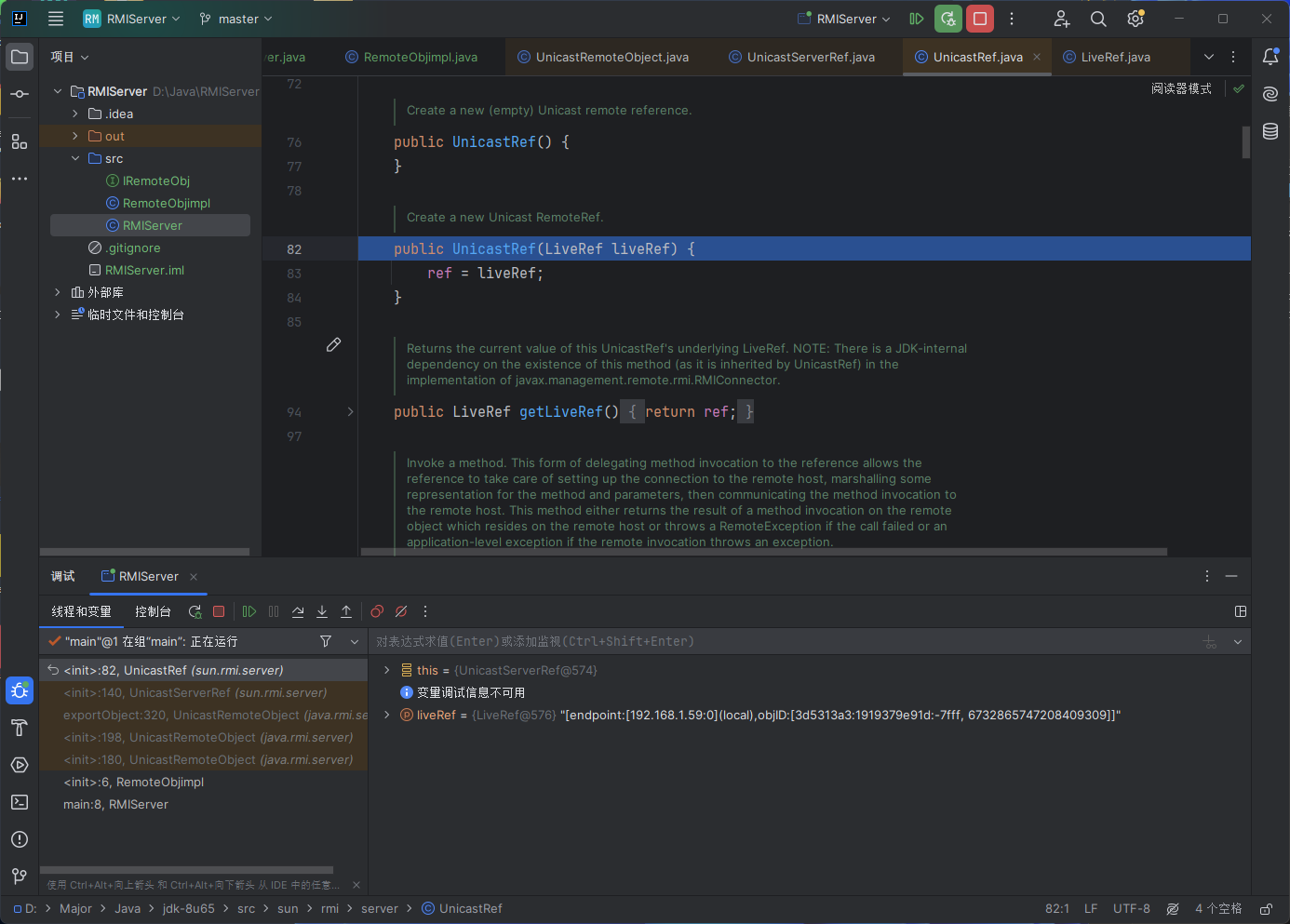
Task: Expand the 'this' variable
Action: (x=387, y=670)
